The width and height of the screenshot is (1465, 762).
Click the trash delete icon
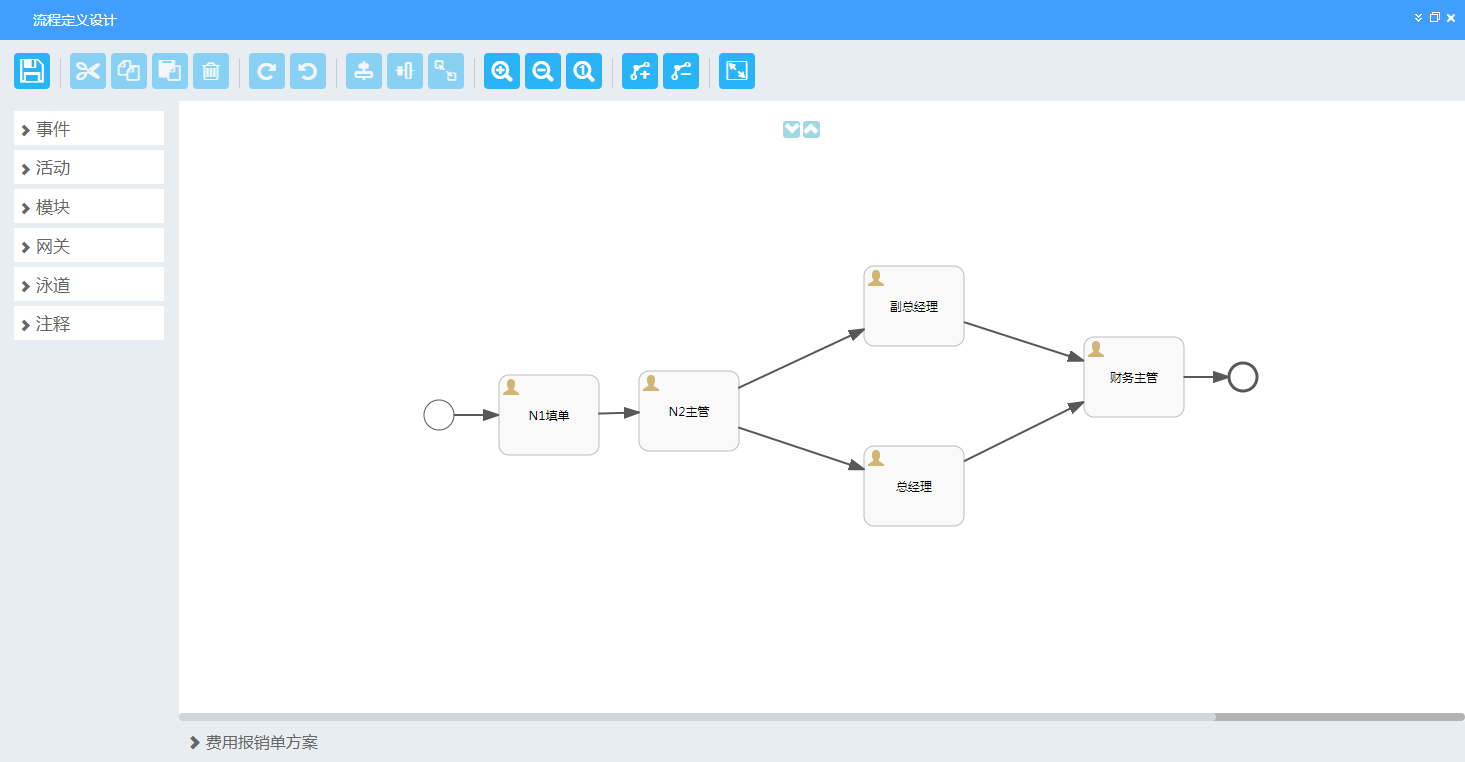pos(211,71)
